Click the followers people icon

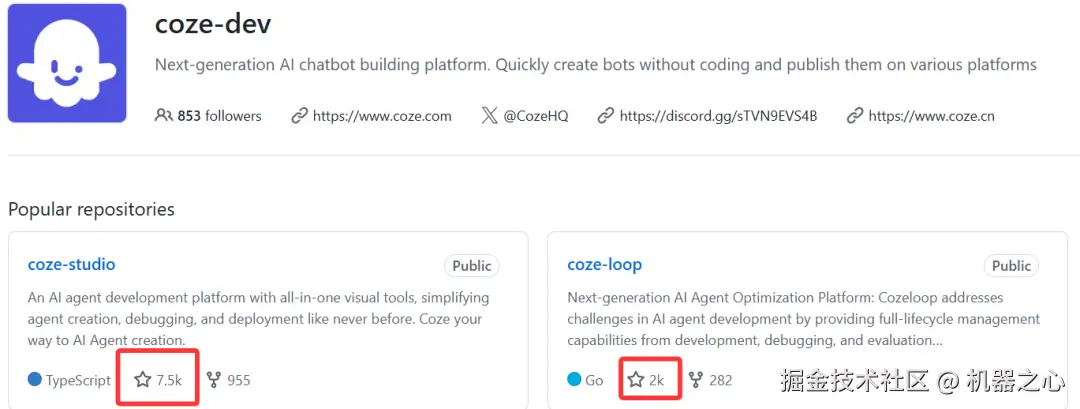[x=164, y=116]
